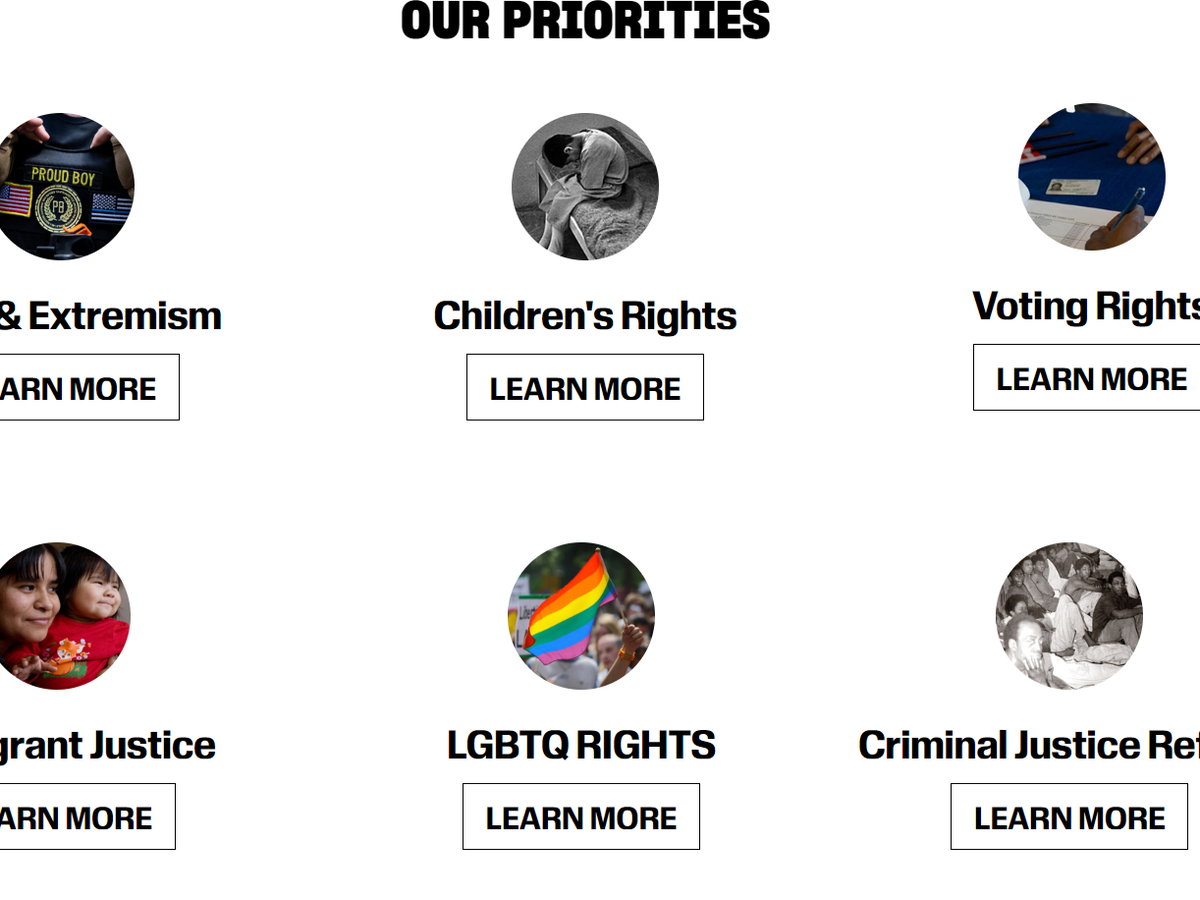Click the Immigrant Justice heading text
The image size is (1200, 900).
tap(106, 745)
